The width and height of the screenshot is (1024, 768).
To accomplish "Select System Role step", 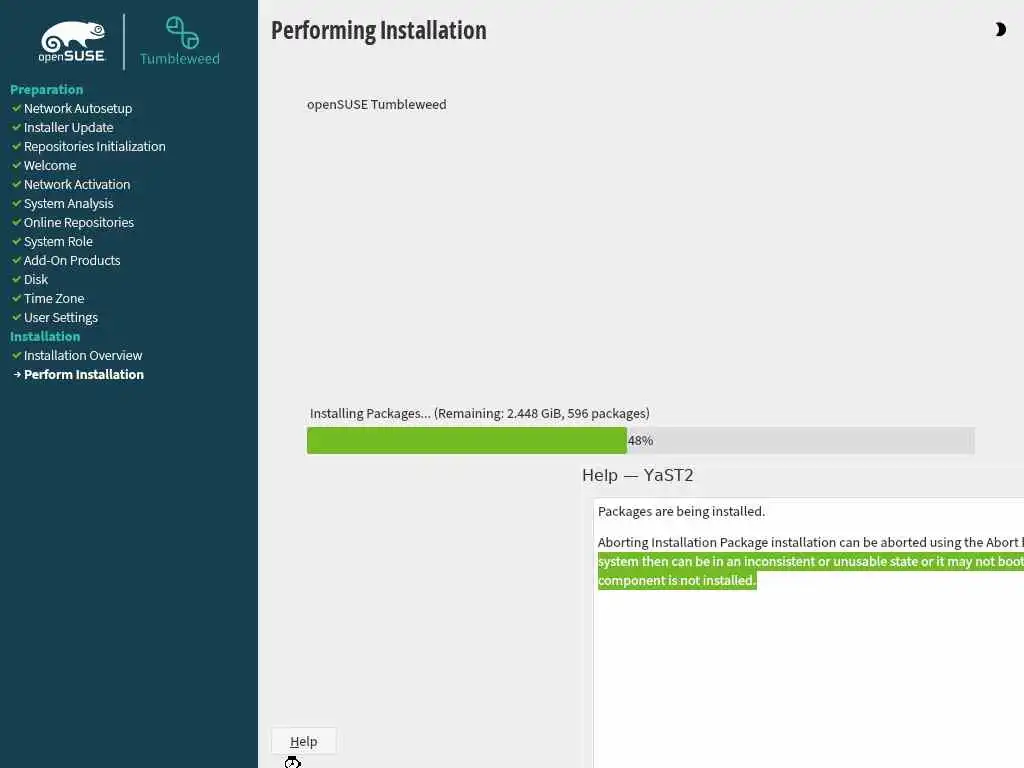I will (58, 241).
